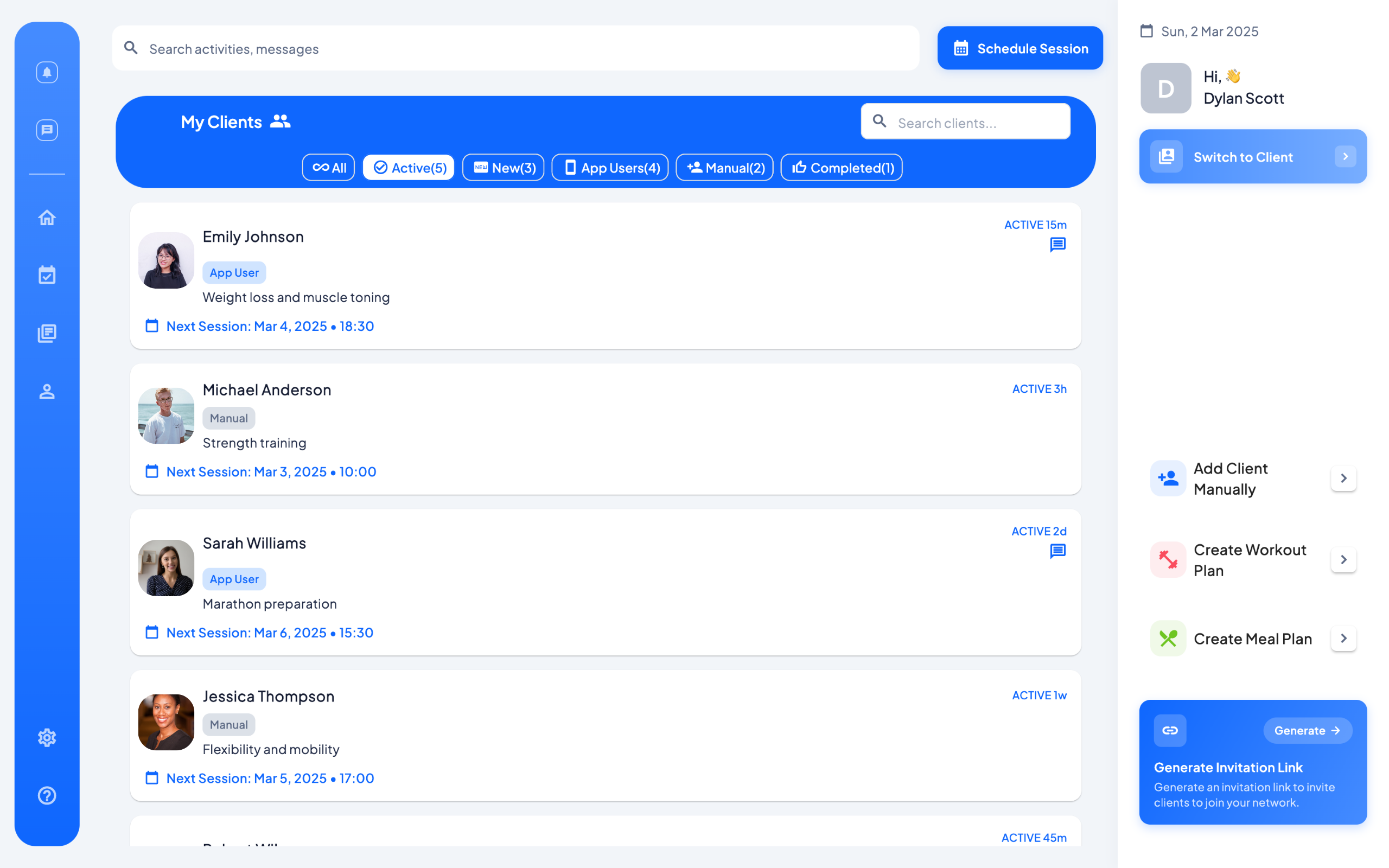Go to Home via sidebar icon

click(47, 218)
